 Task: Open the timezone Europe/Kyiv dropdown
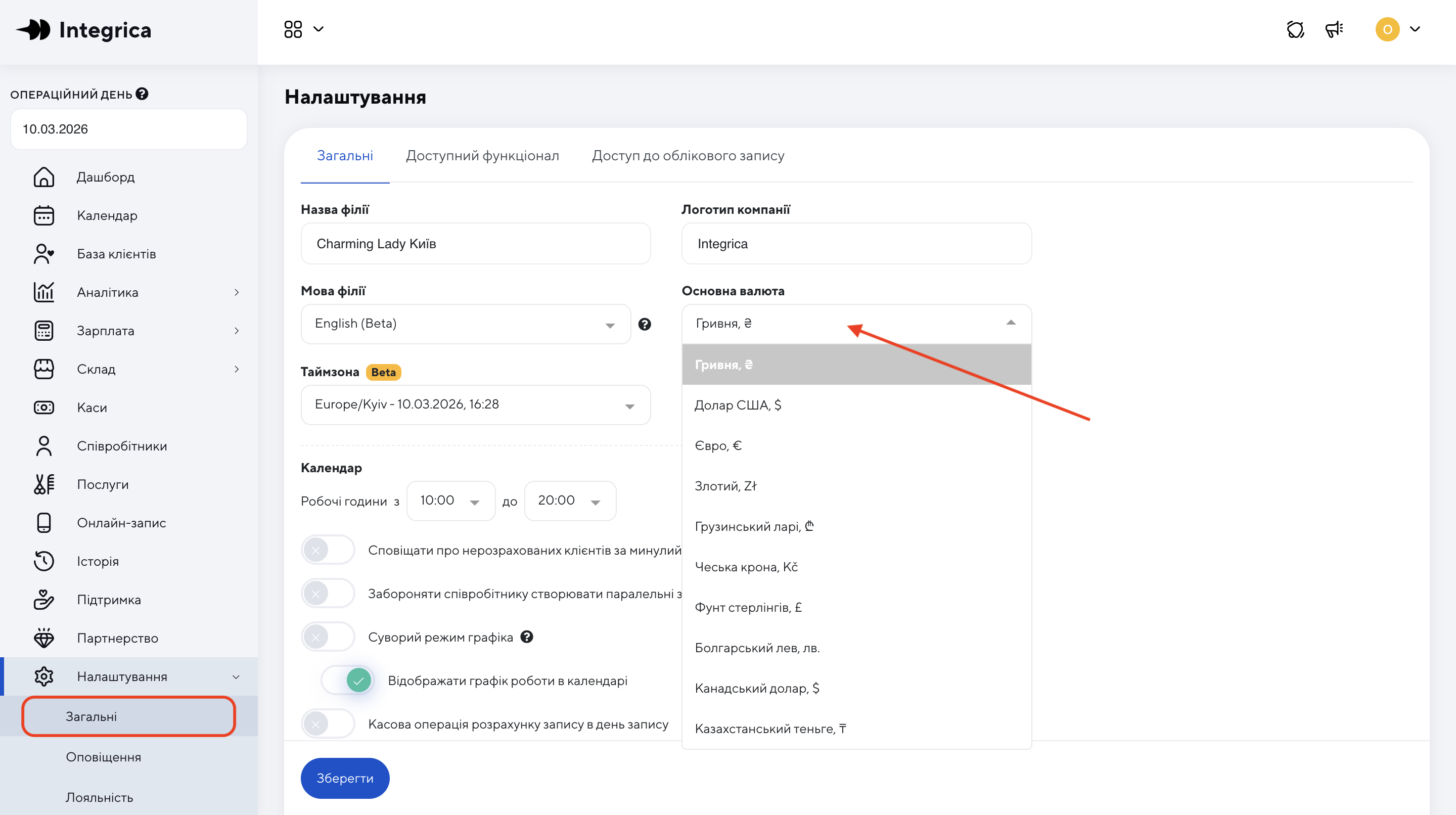pos(475,404)
